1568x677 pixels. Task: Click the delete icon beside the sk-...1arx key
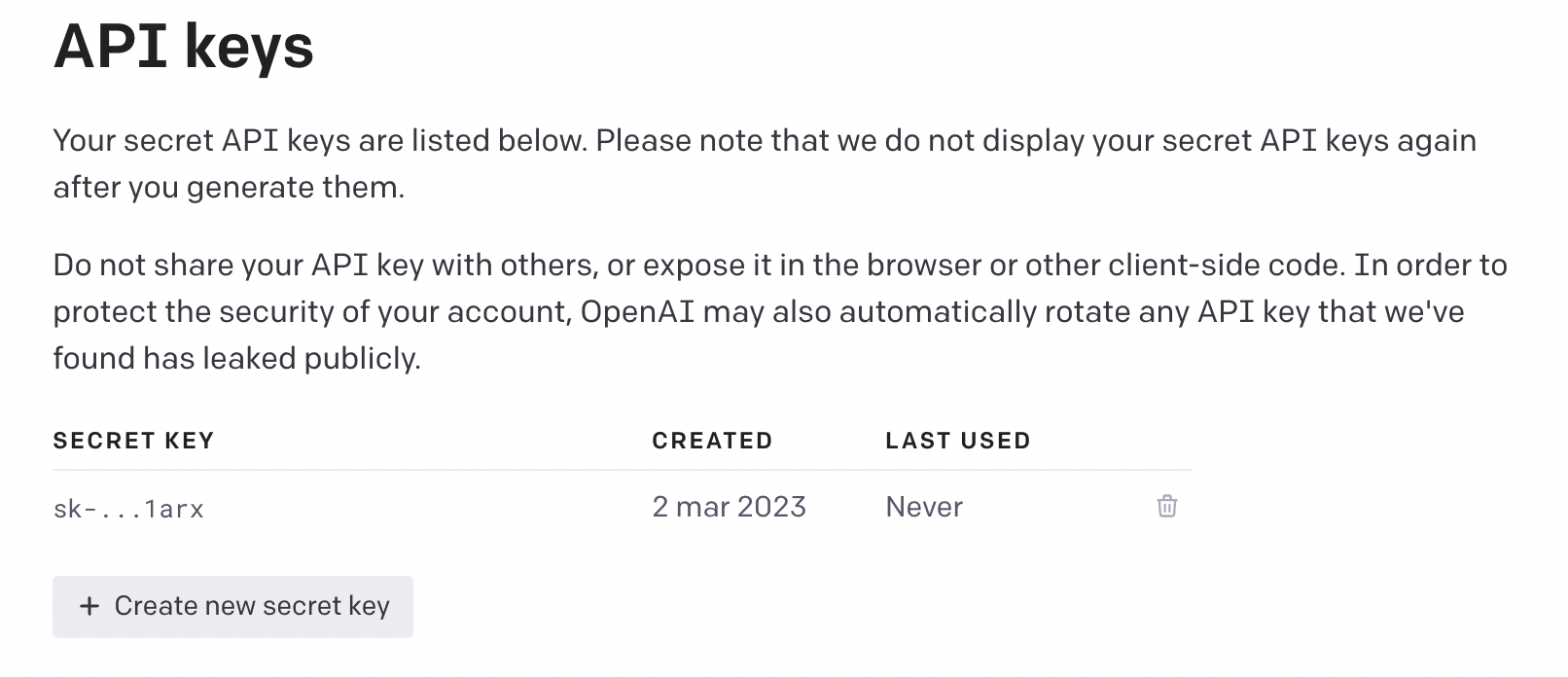1166,507
